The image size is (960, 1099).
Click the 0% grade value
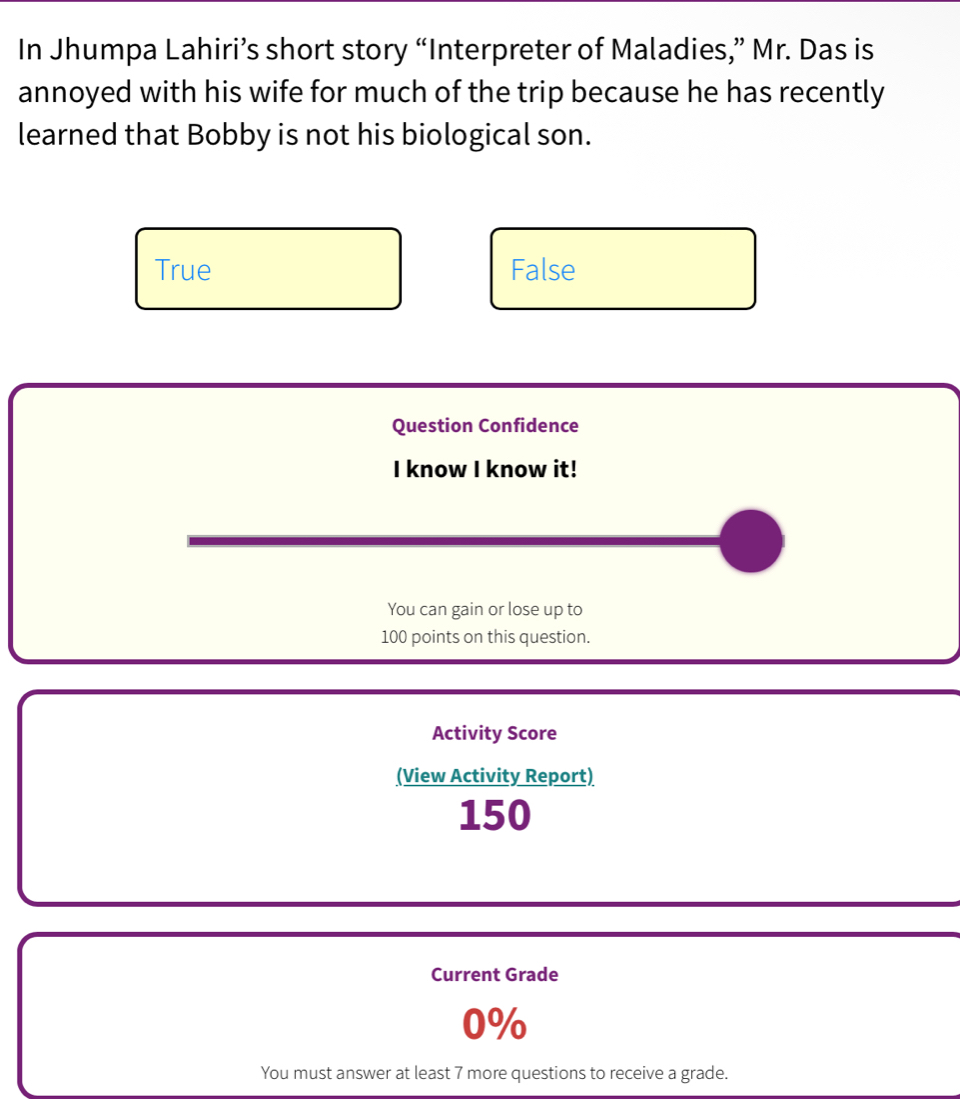pyautogui.click(x=494, y=1023)
